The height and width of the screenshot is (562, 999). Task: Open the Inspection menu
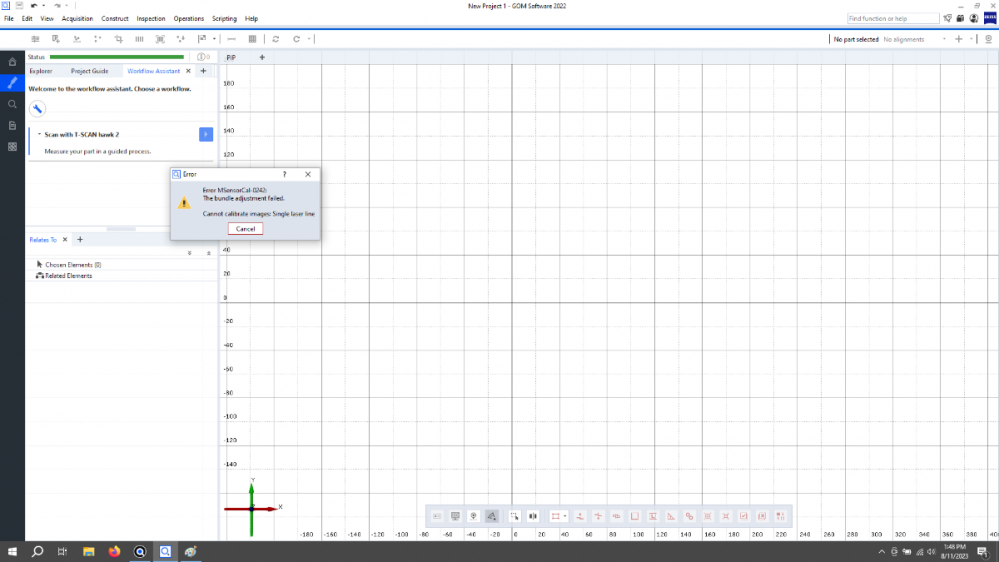pyautogui.click(x=151, y=19)
